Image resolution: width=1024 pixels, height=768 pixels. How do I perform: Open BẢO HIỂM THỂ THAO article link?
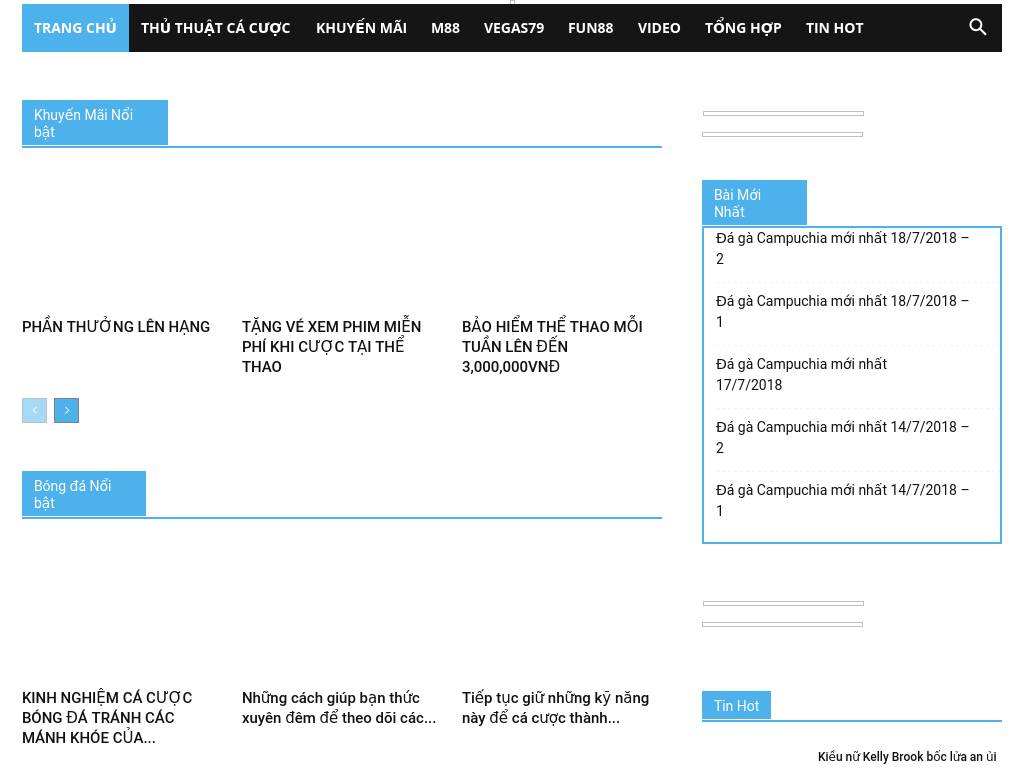pyautogui.click(x=551, y=346)
